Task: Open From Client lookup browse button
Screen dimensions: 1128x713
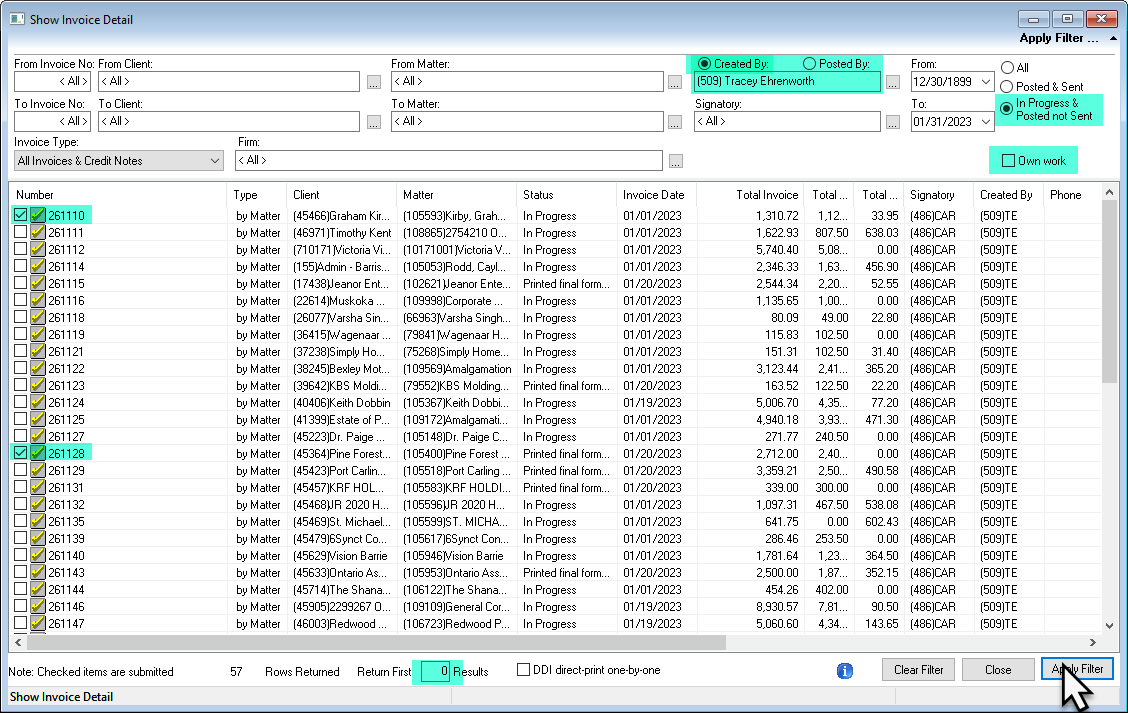Action: [373, 82]
